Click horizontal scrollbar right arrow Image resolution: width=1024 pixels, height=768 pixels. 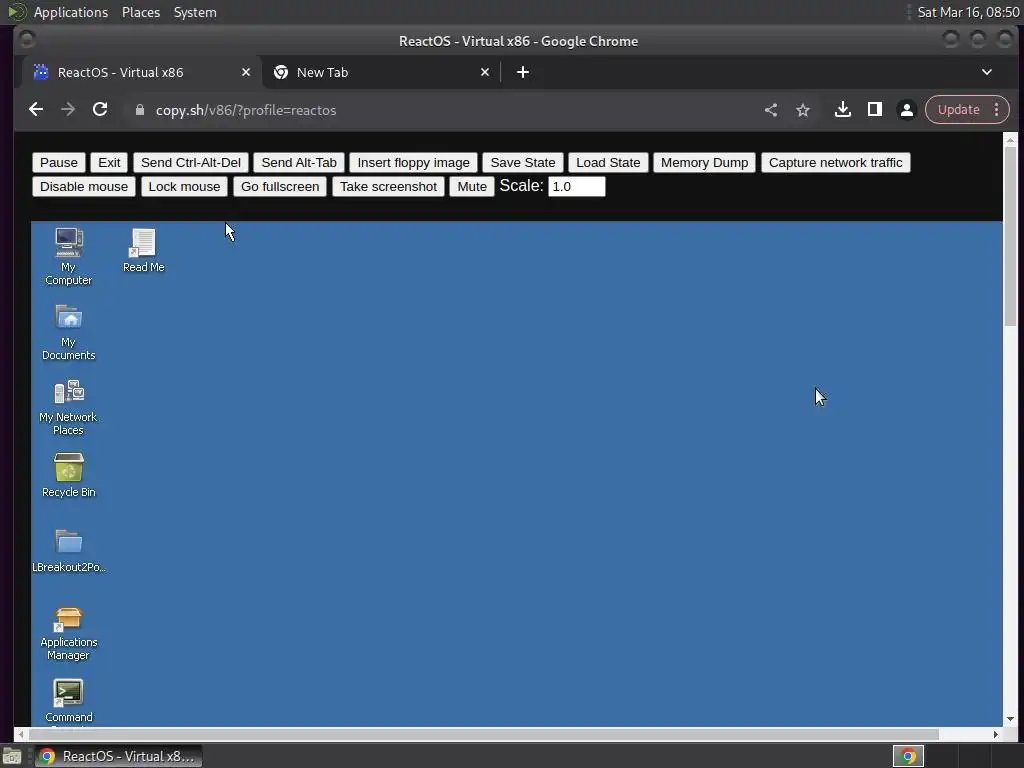click(x=995, y=735)
